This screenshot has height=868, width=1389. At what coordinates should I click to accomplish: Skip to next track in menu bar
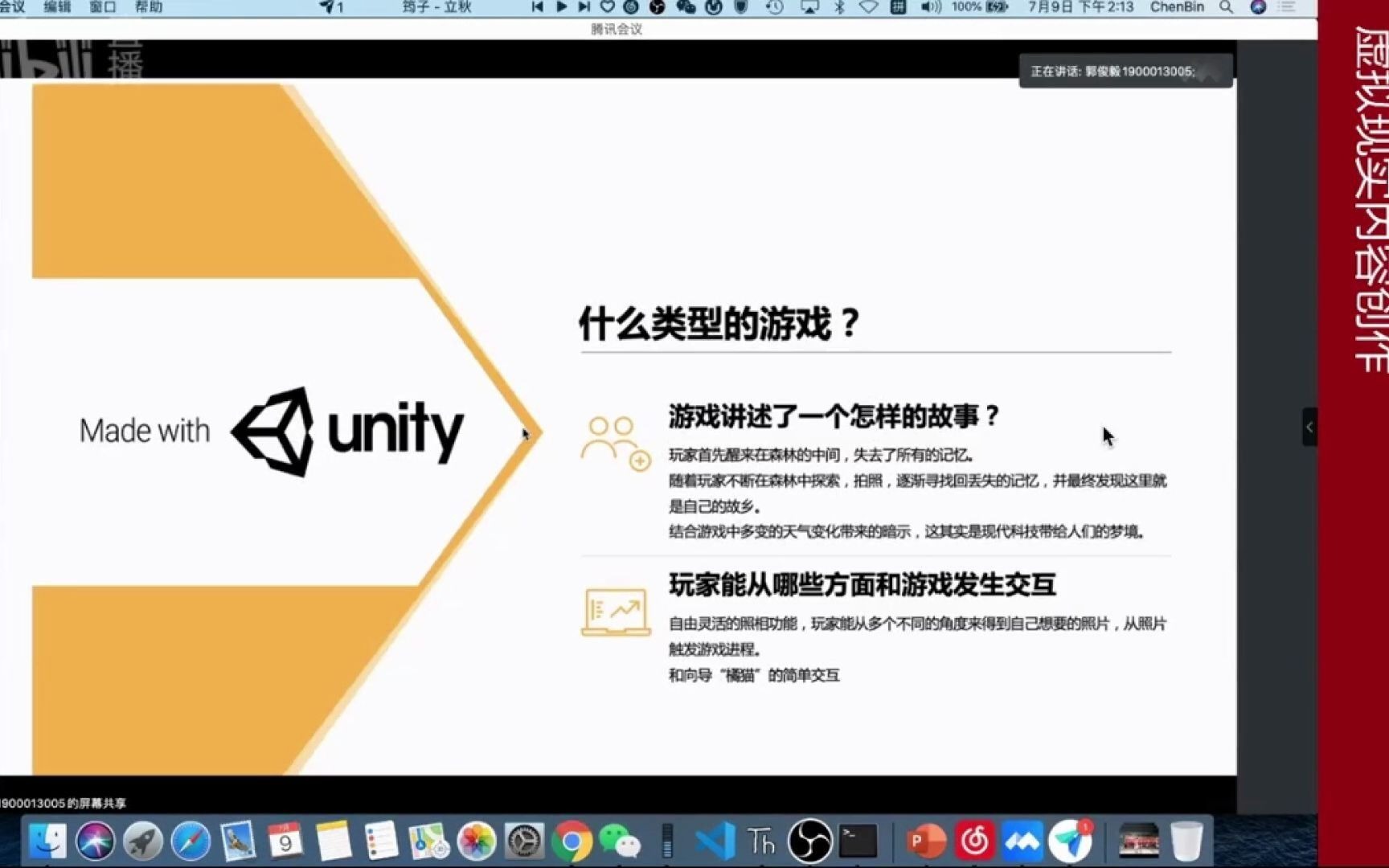(x=584, y=7)
